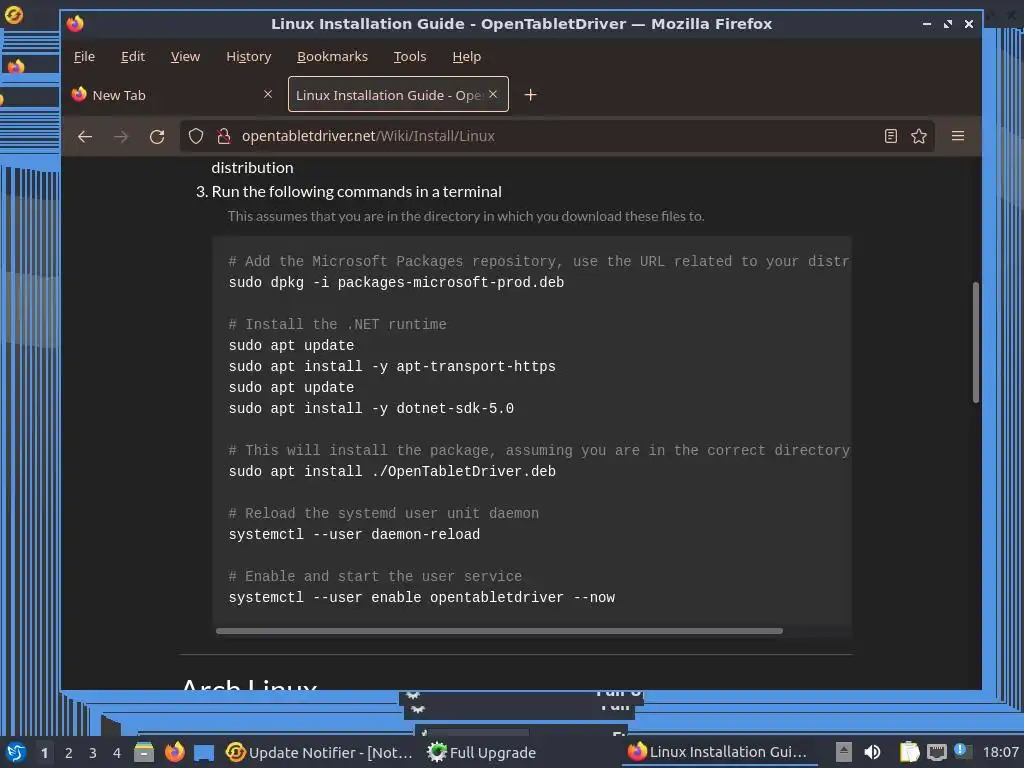1024x768 pixels.
Task: Click the forward navigation arrow
Action: pyautogui.click(x=121, y=136)
